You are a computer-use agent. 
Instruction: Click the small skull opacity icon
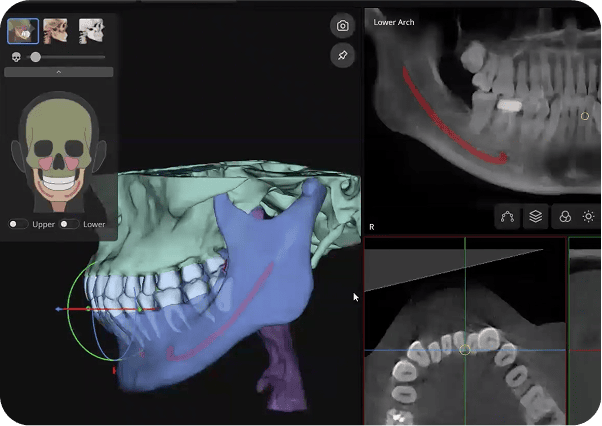(15, 58)
